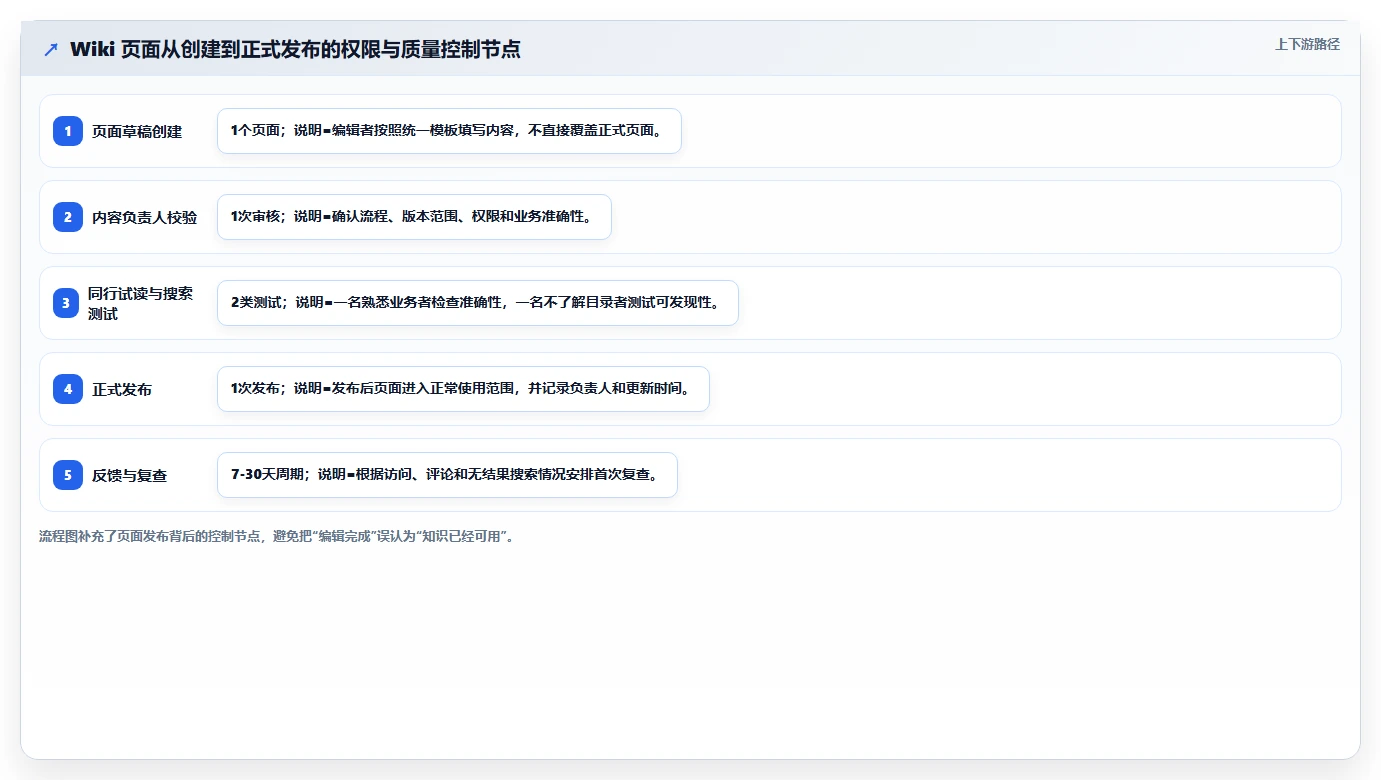Screen dimensions: 1381x780
Task: Click the footer note beginning 流程图补充了页面发布
Action: 278,536
